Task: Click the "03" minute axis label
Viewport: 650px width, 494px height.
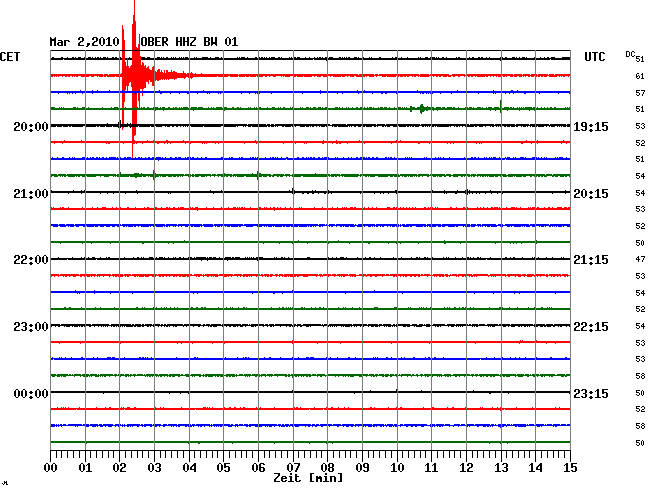Action: [x=154, y=468]
